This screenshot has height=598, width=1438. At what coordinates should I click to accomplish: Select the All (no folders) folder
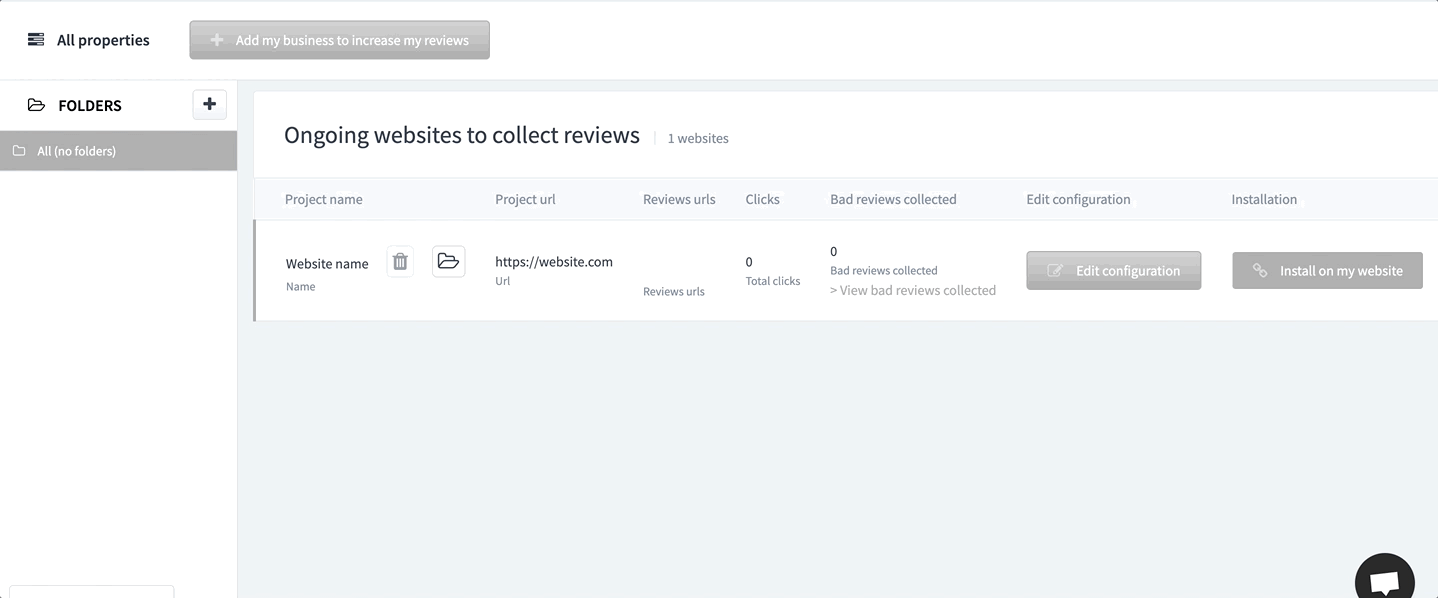pyautogui.click(x=76, y=151)
